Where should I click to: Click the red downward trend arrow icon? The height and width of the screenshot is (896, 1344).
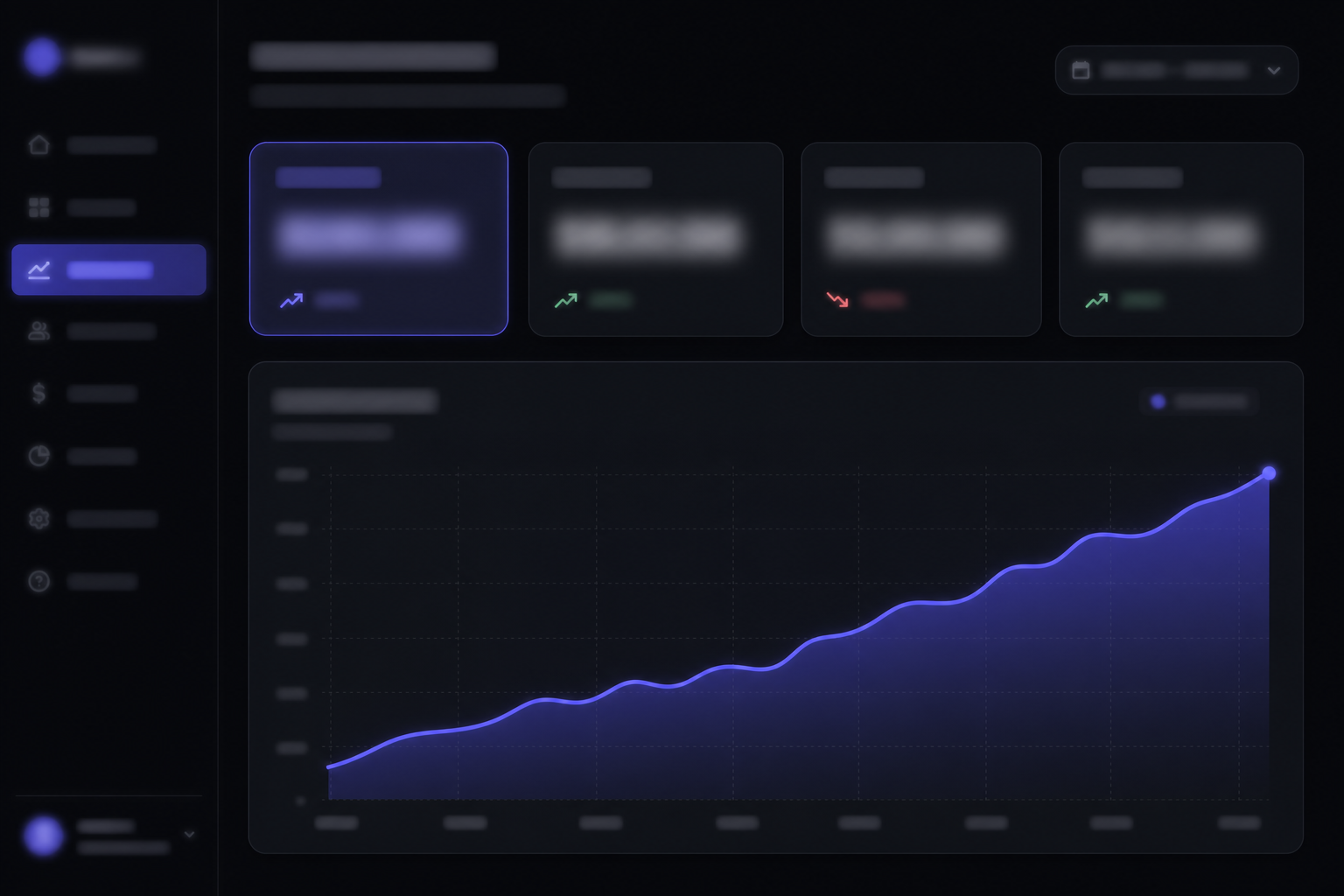pos(837,300)
